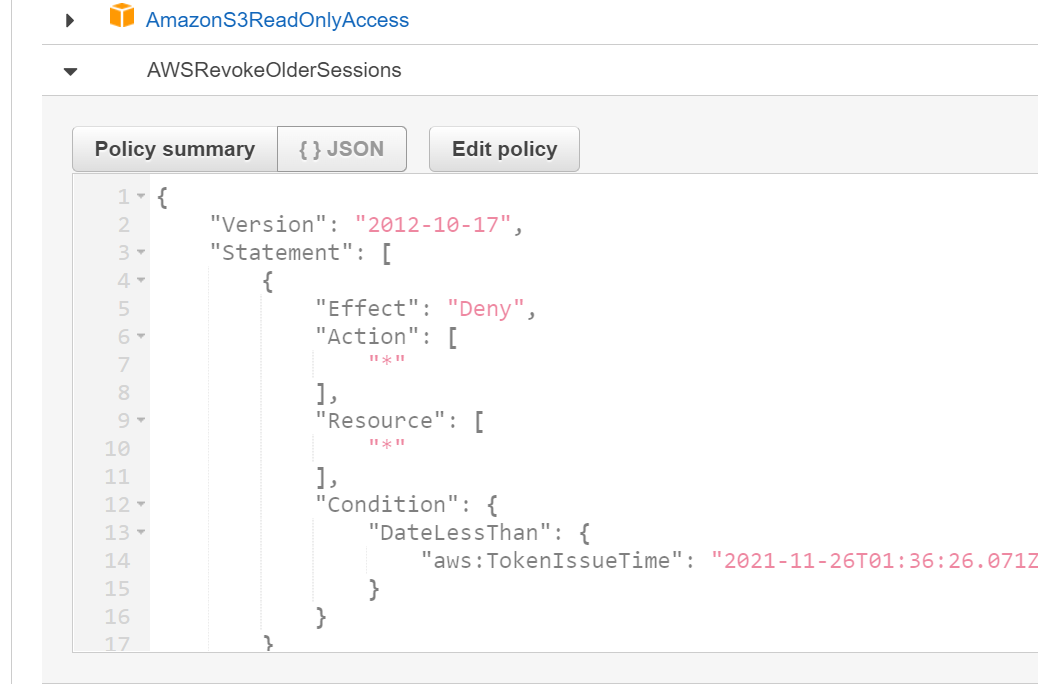Open the AmazonS3ReadOnlyAccess policy link
Image resolution: width=1038 pixels, height=684 pixels.
277,20
